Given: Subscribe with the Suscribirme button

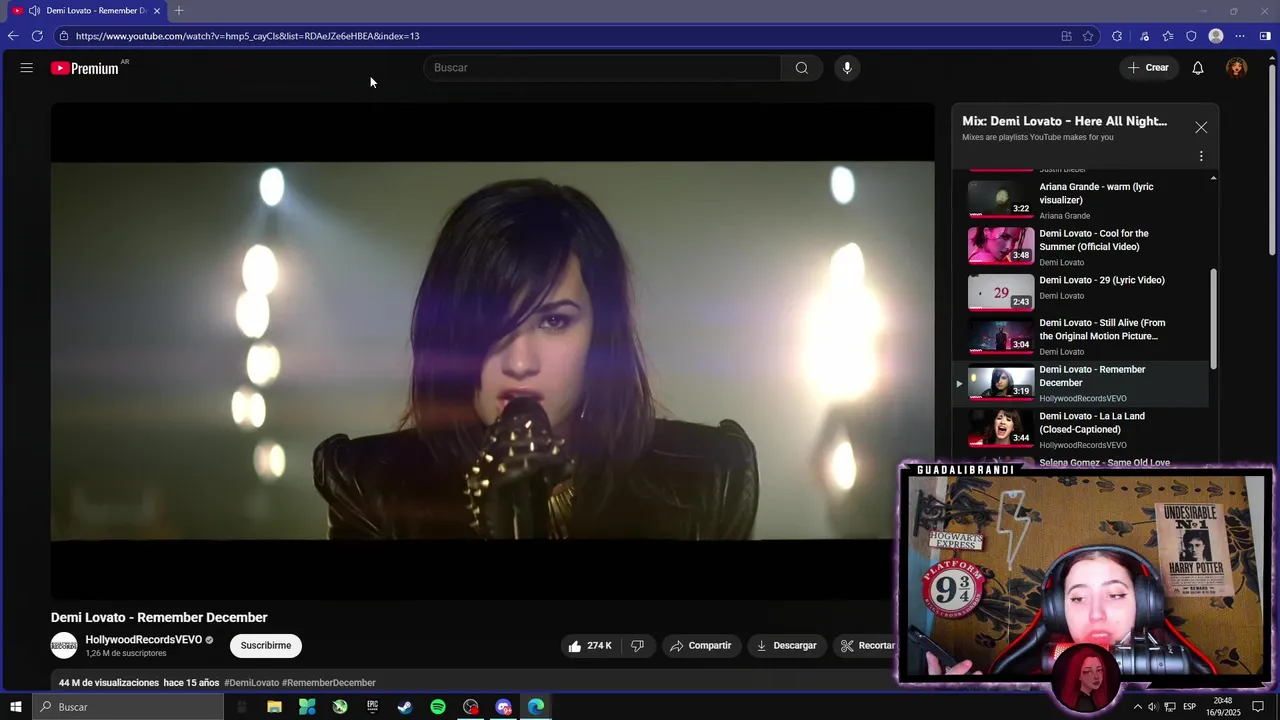Looking at the screenshot, I should [x=266, y=646].
